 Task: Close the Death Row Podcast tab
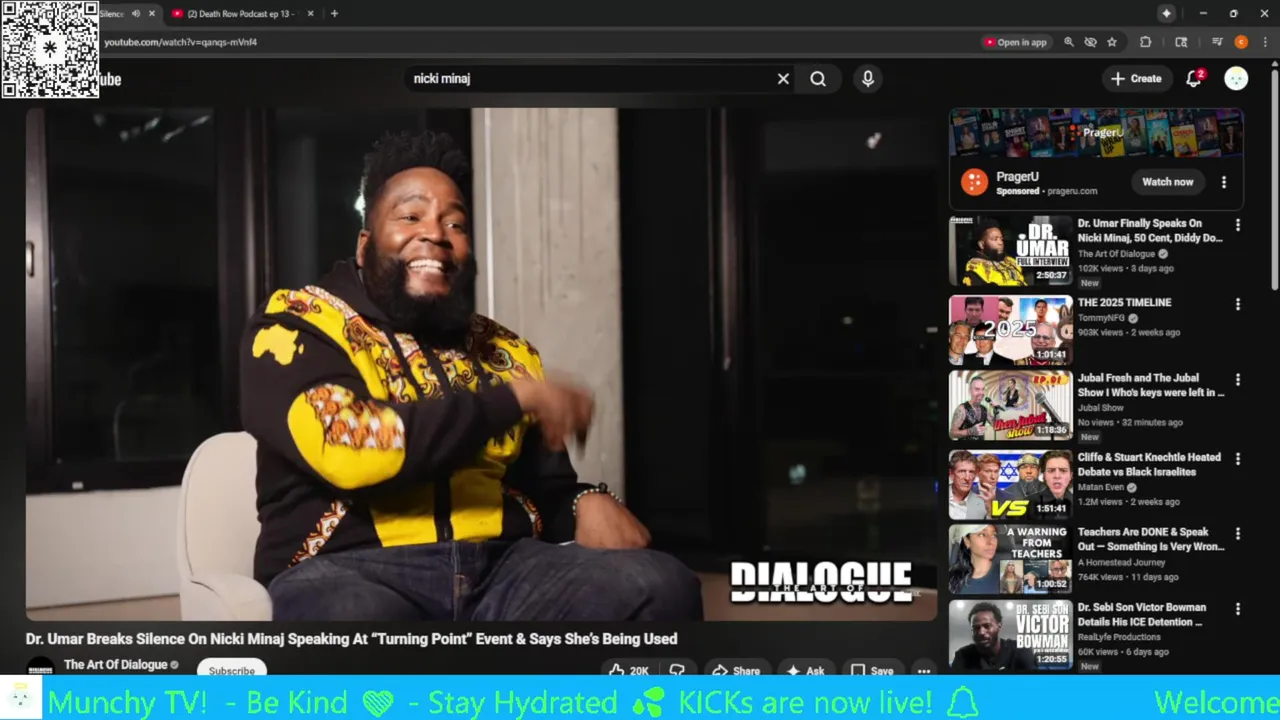point(310,14)
